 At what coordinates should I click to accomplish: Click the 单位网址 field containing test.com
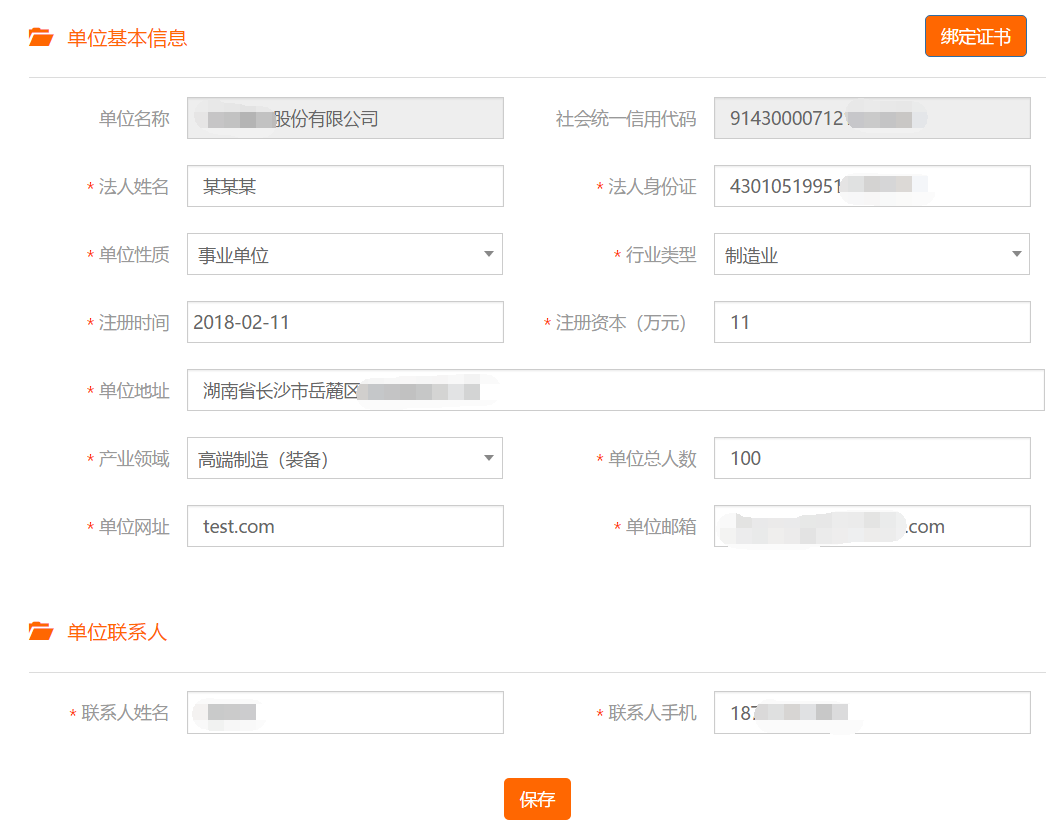click(x=344, y=526)
